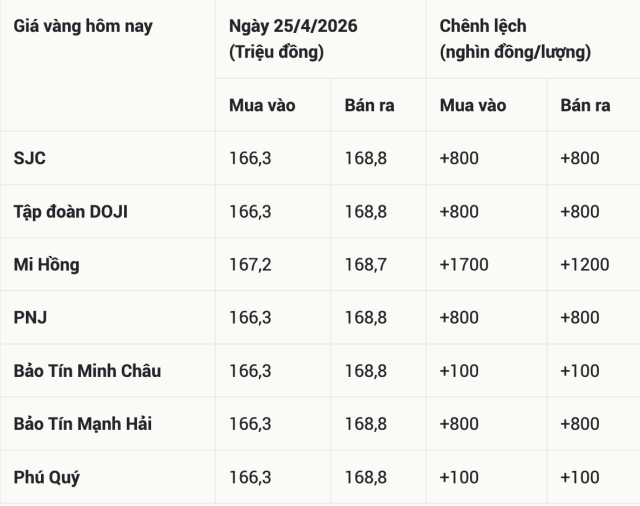Click SJC's sell price 168,8
This screenshot has width=640, height=506.
364,158
